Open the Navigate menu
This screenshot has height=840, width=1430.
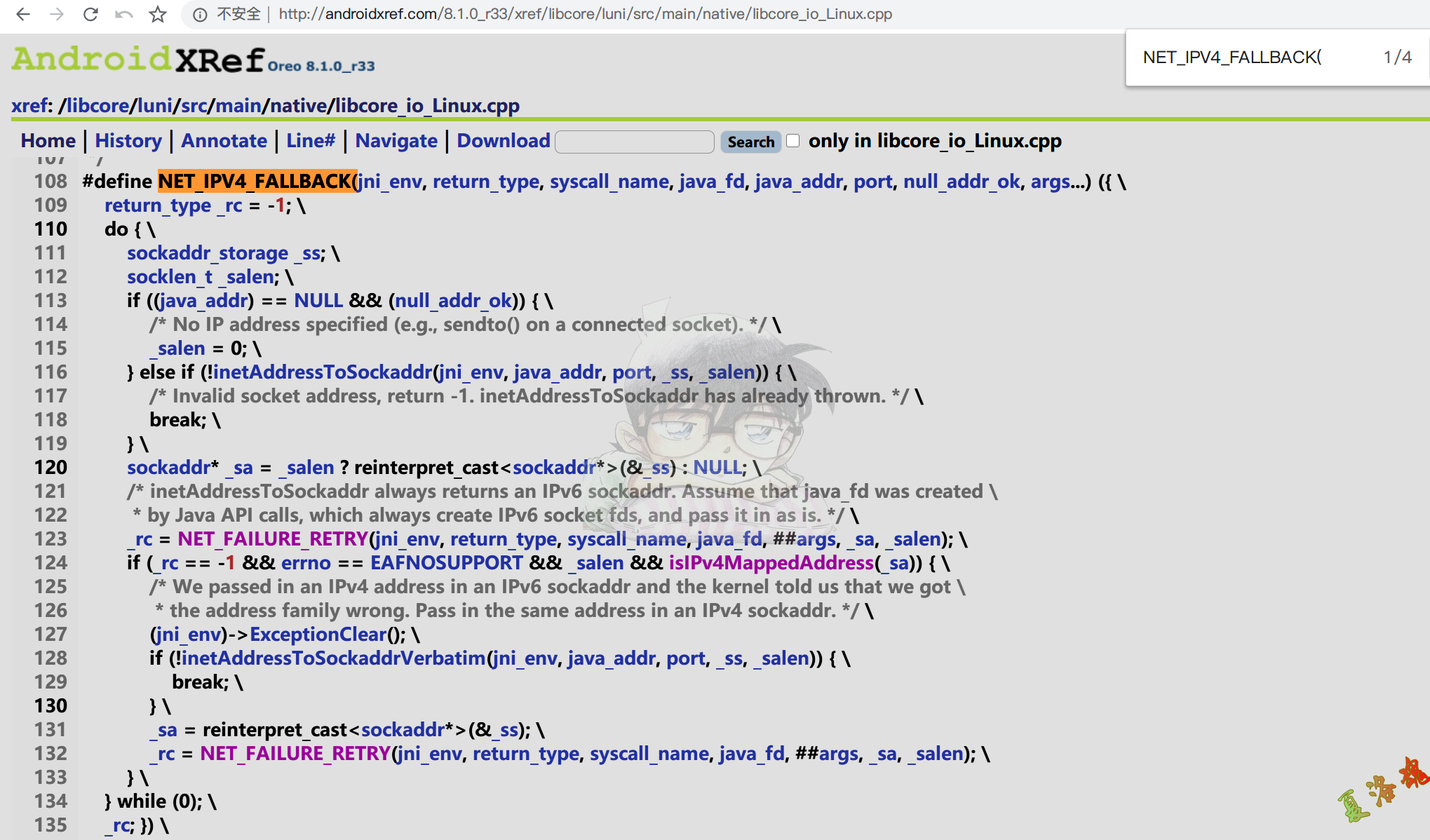tap(396, 141)
